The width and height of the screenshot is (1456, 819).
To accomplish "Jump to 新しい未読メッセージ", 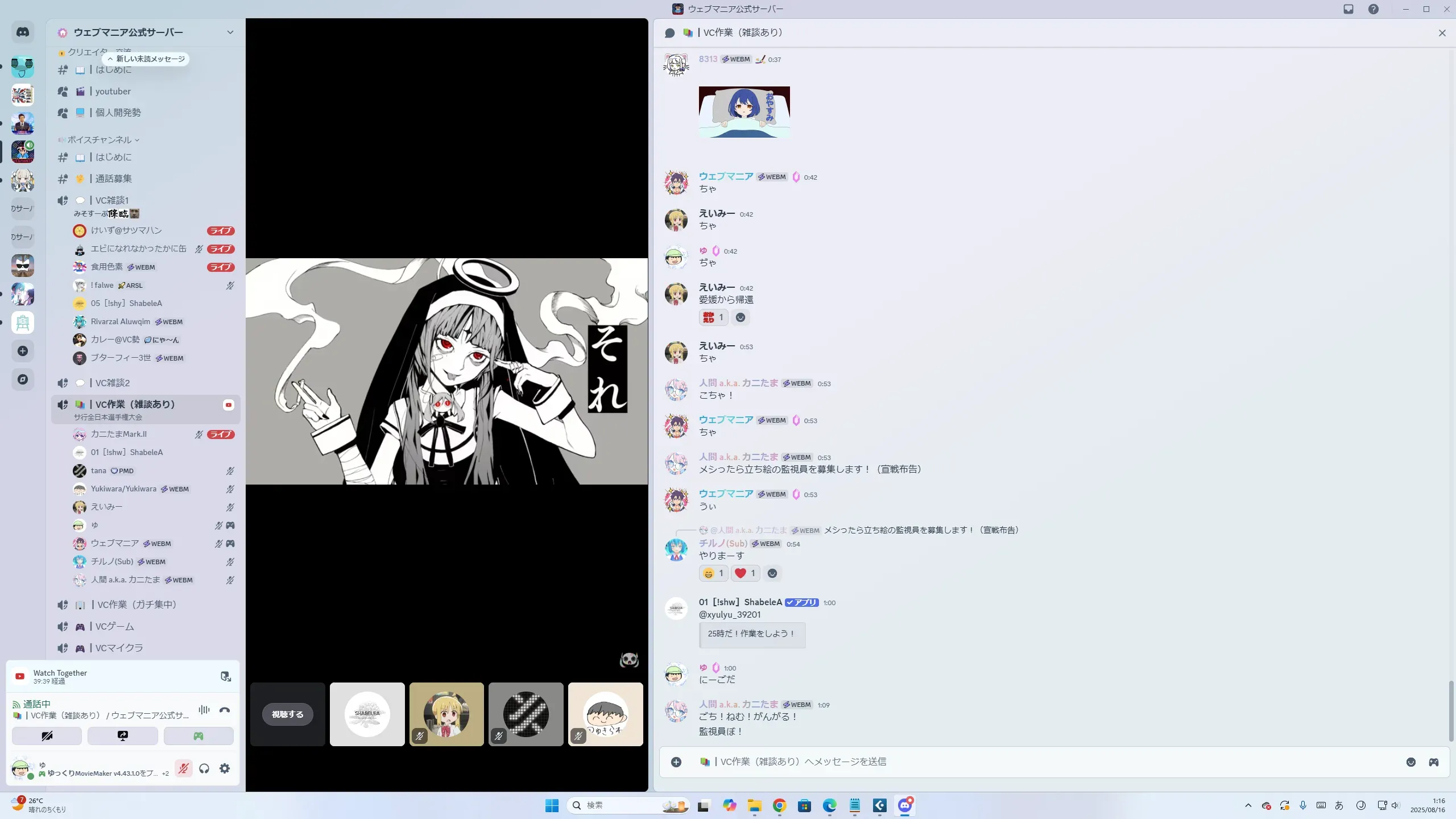I will pyautogui.click(x=147, y=59).
